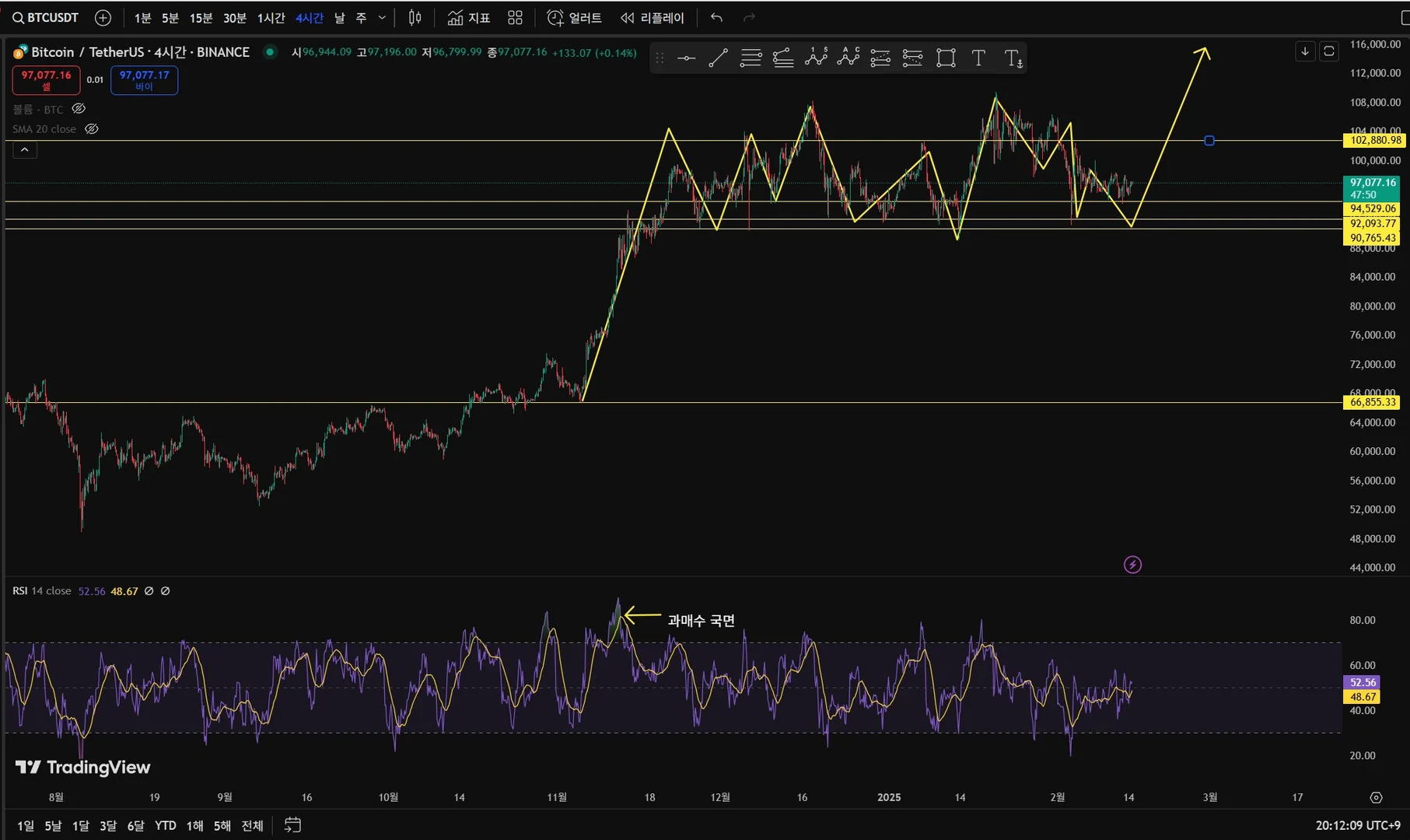Select the horizontal line drawing tool
The height and width of the screenshot is (840, 1410).
point(686,58)
